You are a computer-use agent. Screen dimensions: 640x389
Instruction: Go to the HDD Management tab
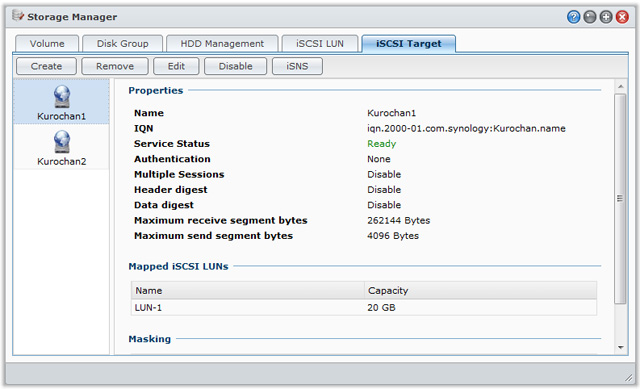222,44
